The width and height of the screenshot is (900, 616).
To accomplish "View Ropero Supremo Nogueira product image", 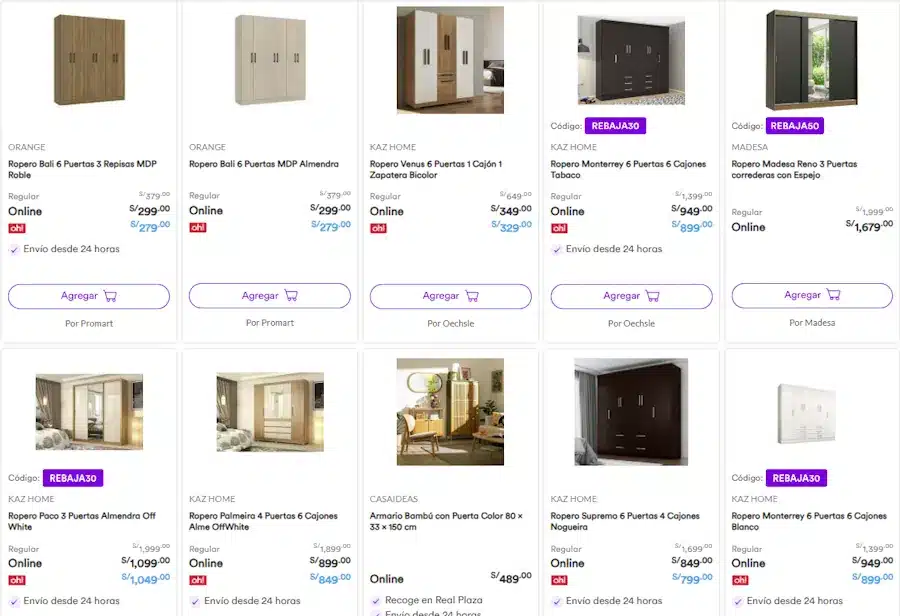I will click(631, 412).
